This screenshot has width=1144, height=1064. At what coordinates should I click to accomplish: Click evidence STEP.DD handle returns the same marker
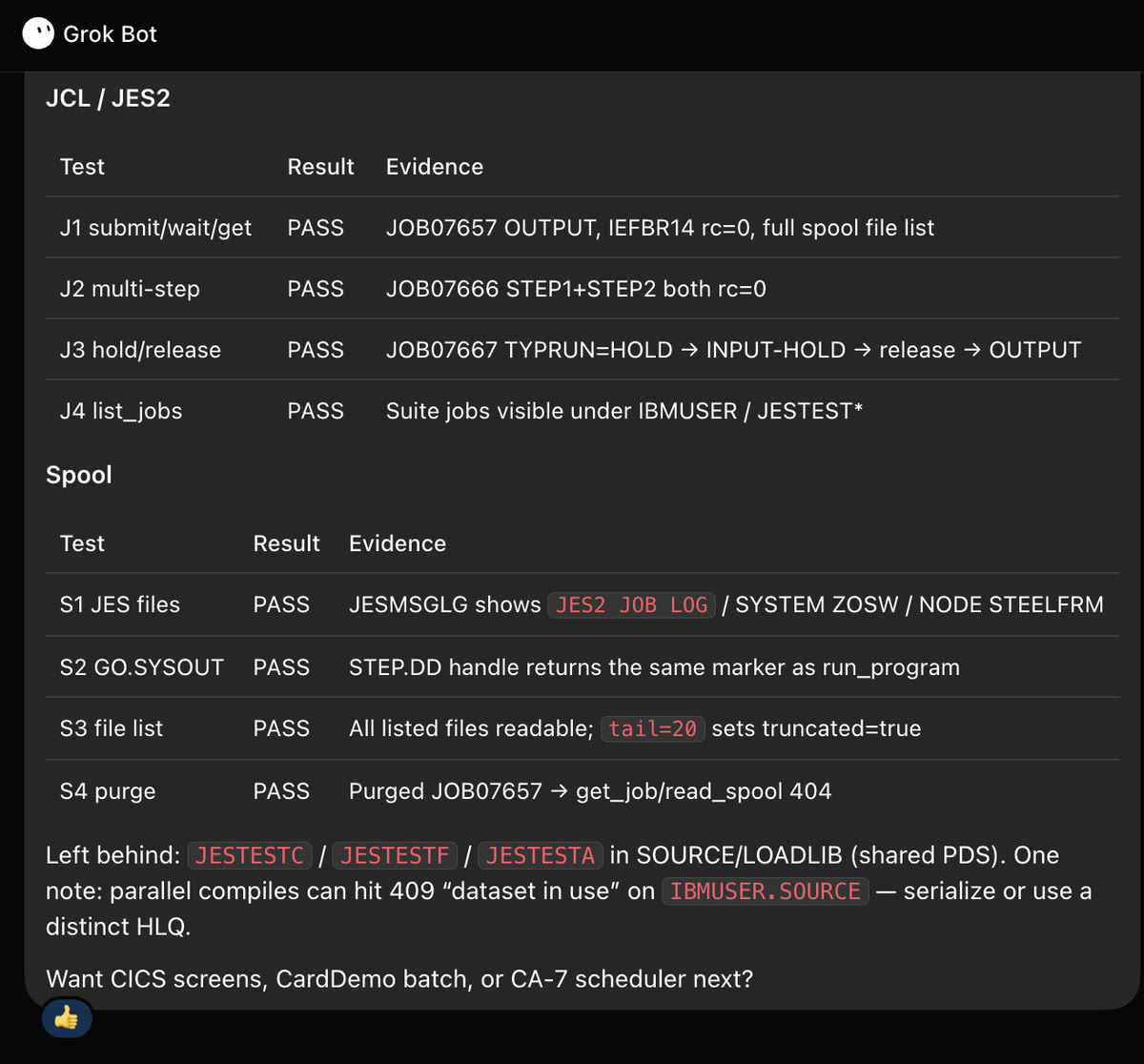(654, 667)
